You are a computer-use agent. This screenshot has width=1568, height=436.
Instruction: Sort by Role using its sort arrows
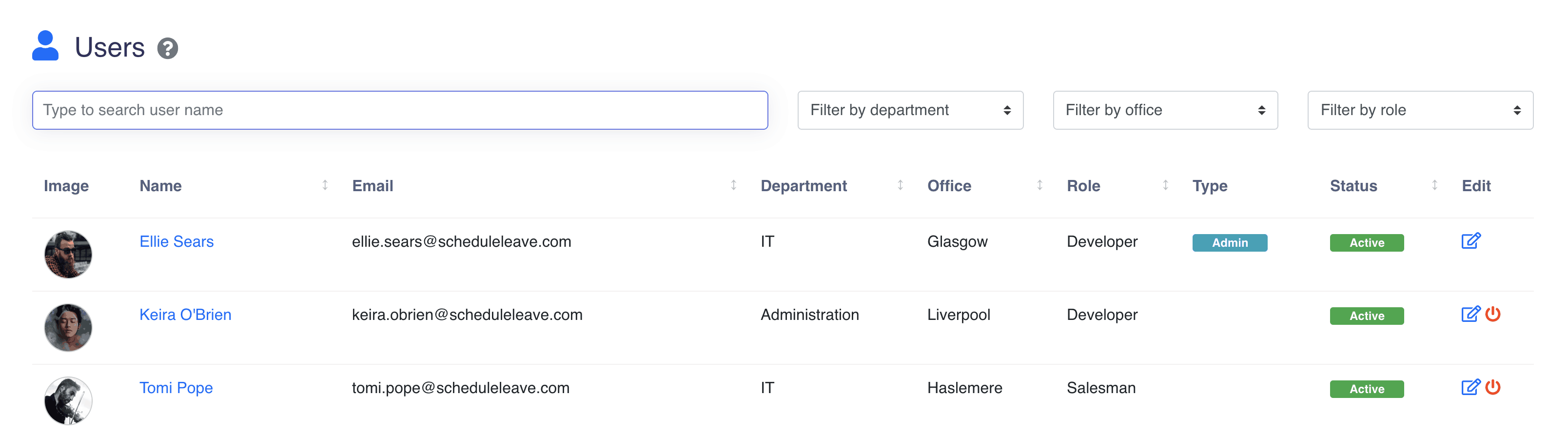(1165, 185)
